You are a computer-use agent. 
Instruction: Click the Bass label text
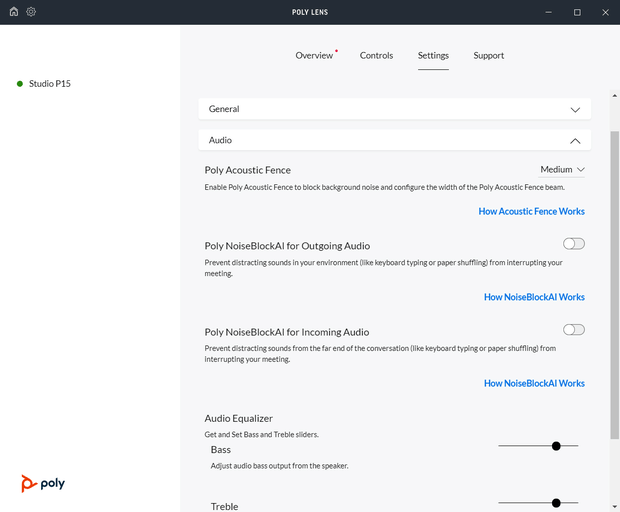tap(221, 450)
